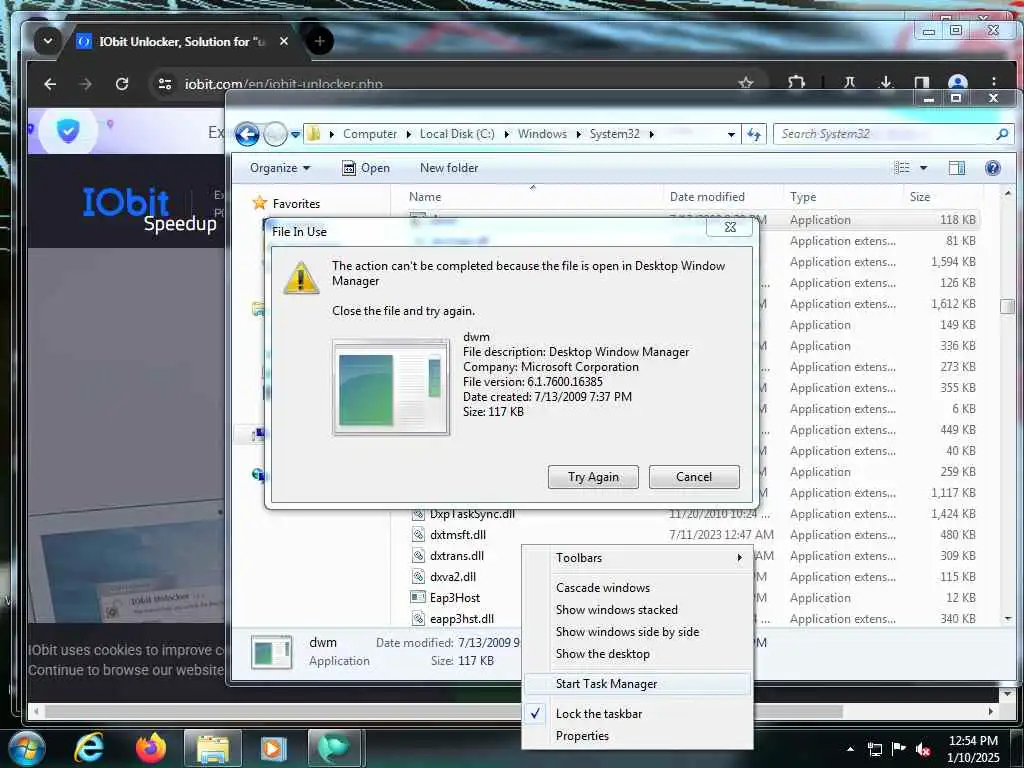
Task: Open Explorer recent locations dropdown arrow
Action: pyautogui.click(x=296, y=135)
